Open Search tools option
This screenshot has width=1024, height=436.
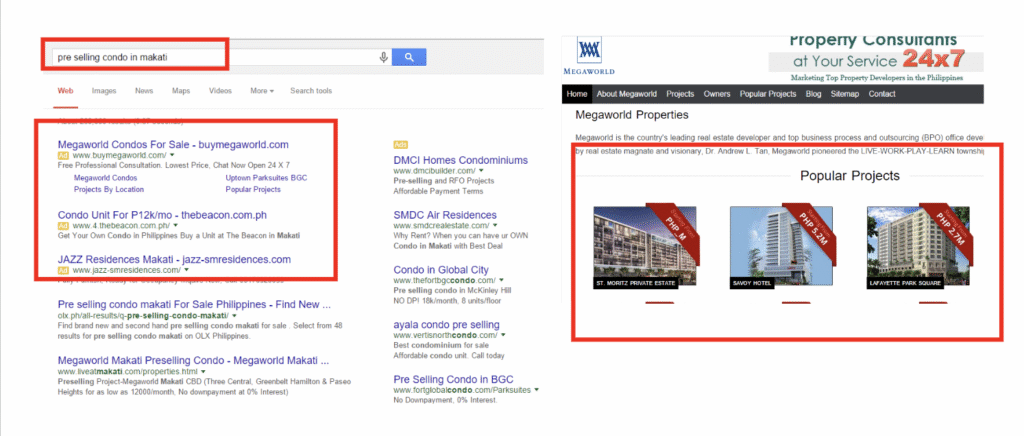pos(311,91)
